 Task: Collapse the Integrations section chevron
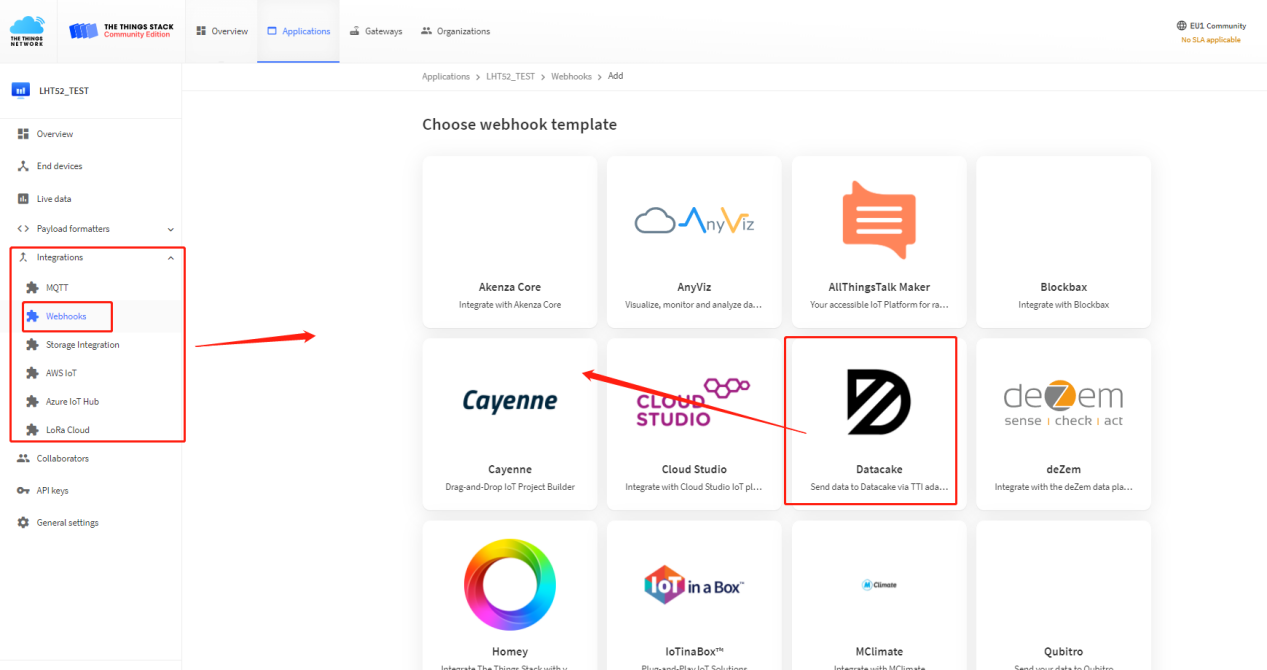(x=170, y=258)
